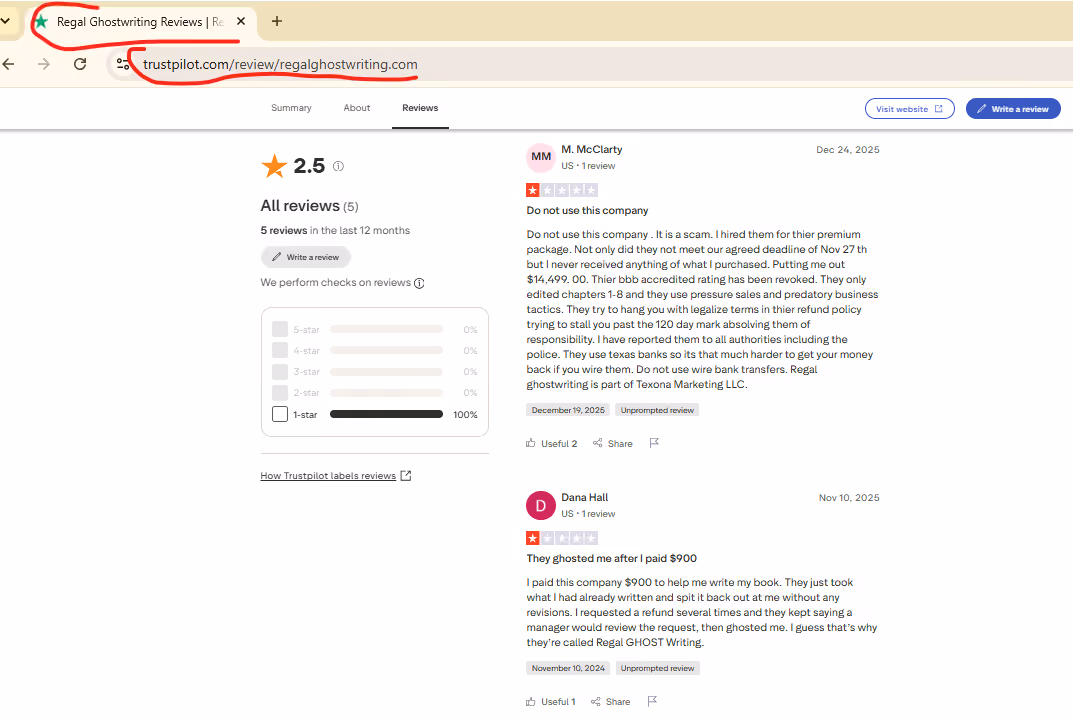Click Unprompted review label on McClarty's review

click(657, 410)
